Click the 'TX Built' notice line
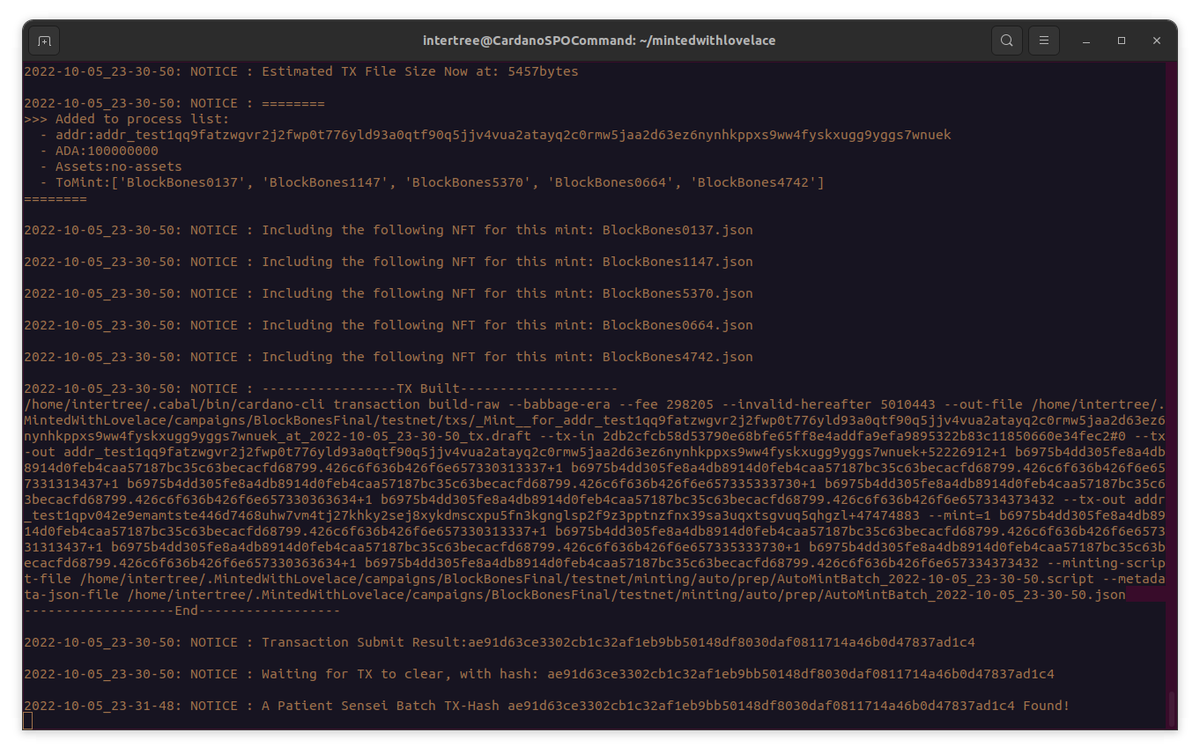1200x755 pixels. point(321,389)
